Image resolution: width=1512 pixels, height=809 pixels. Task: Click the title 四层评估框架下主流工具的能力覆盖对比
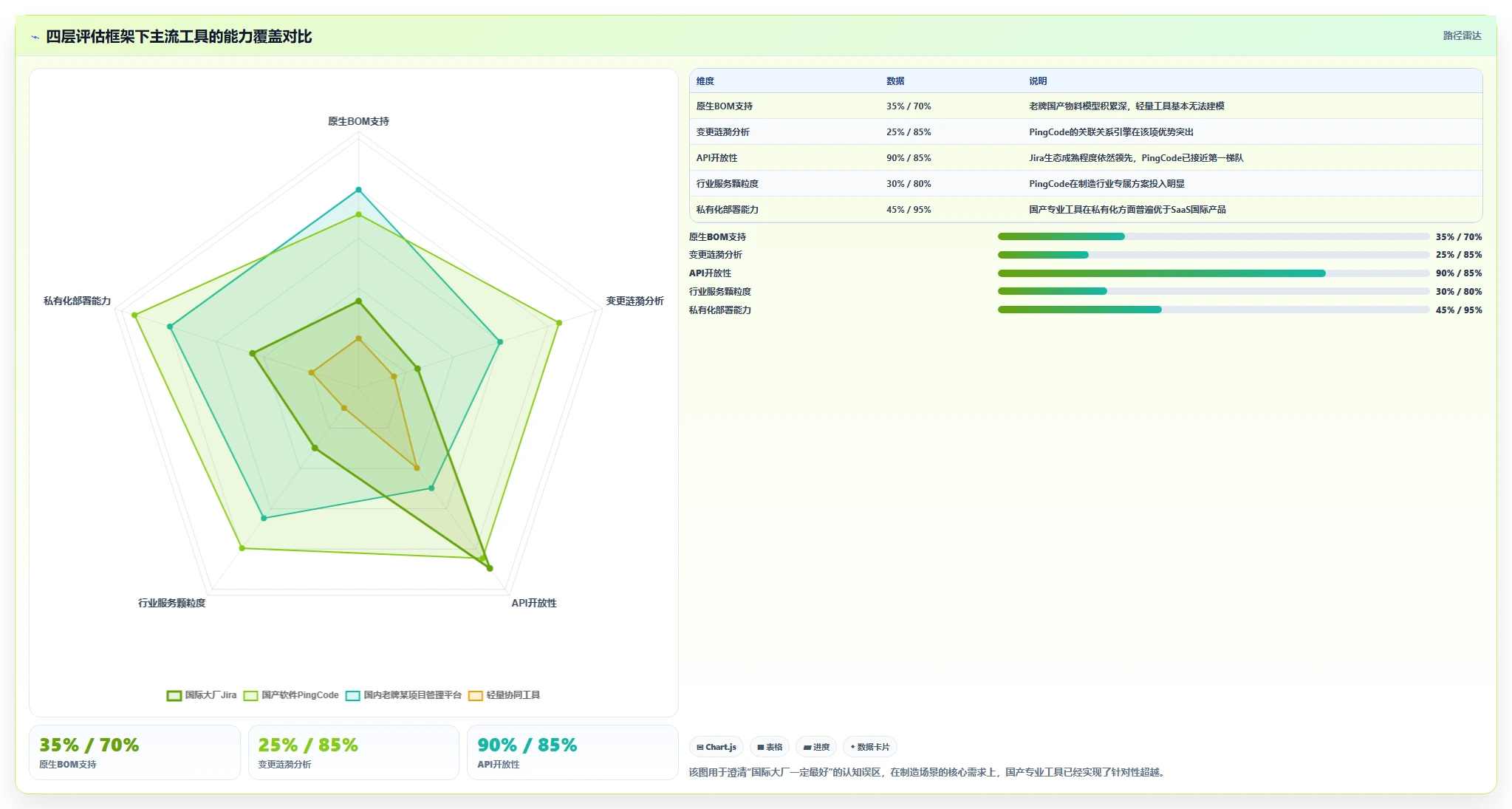coord(179,36)
